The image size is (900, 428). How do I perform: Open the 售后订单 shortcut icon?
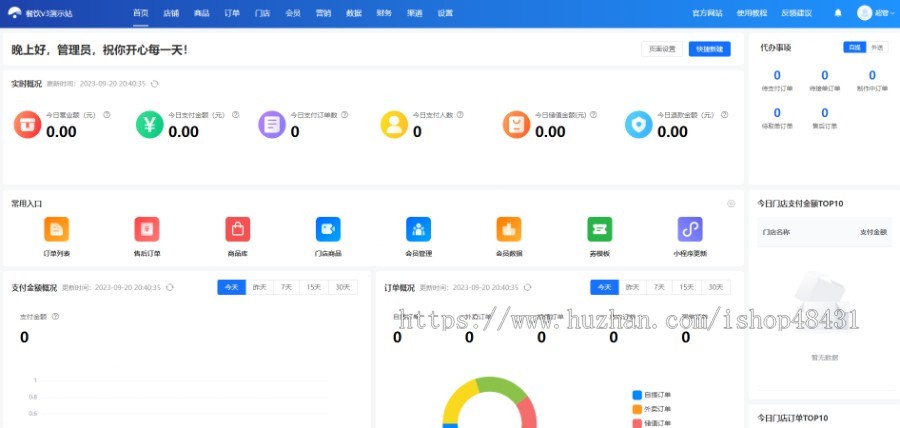click(147, 229)
